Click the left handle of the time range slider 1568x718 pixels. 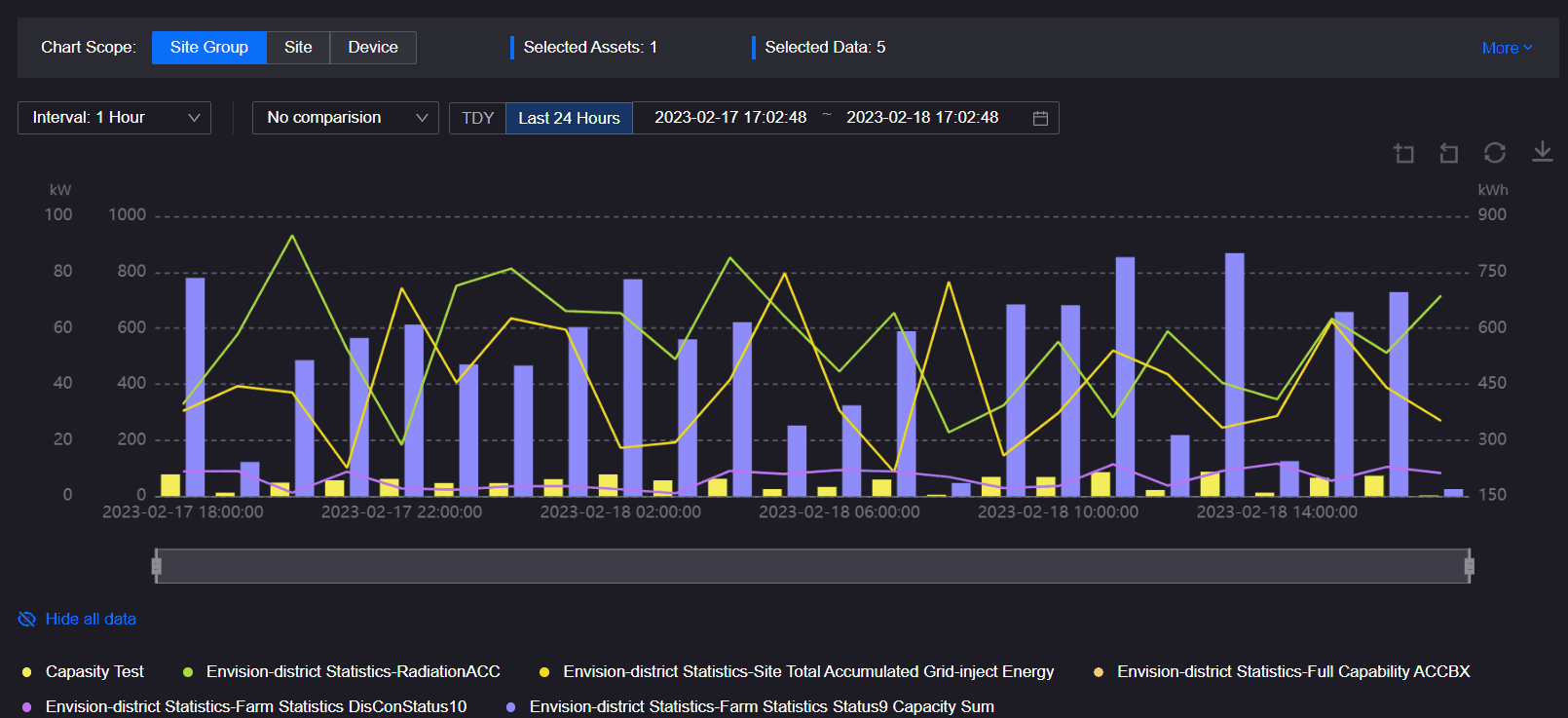click(x=156, y=566)
